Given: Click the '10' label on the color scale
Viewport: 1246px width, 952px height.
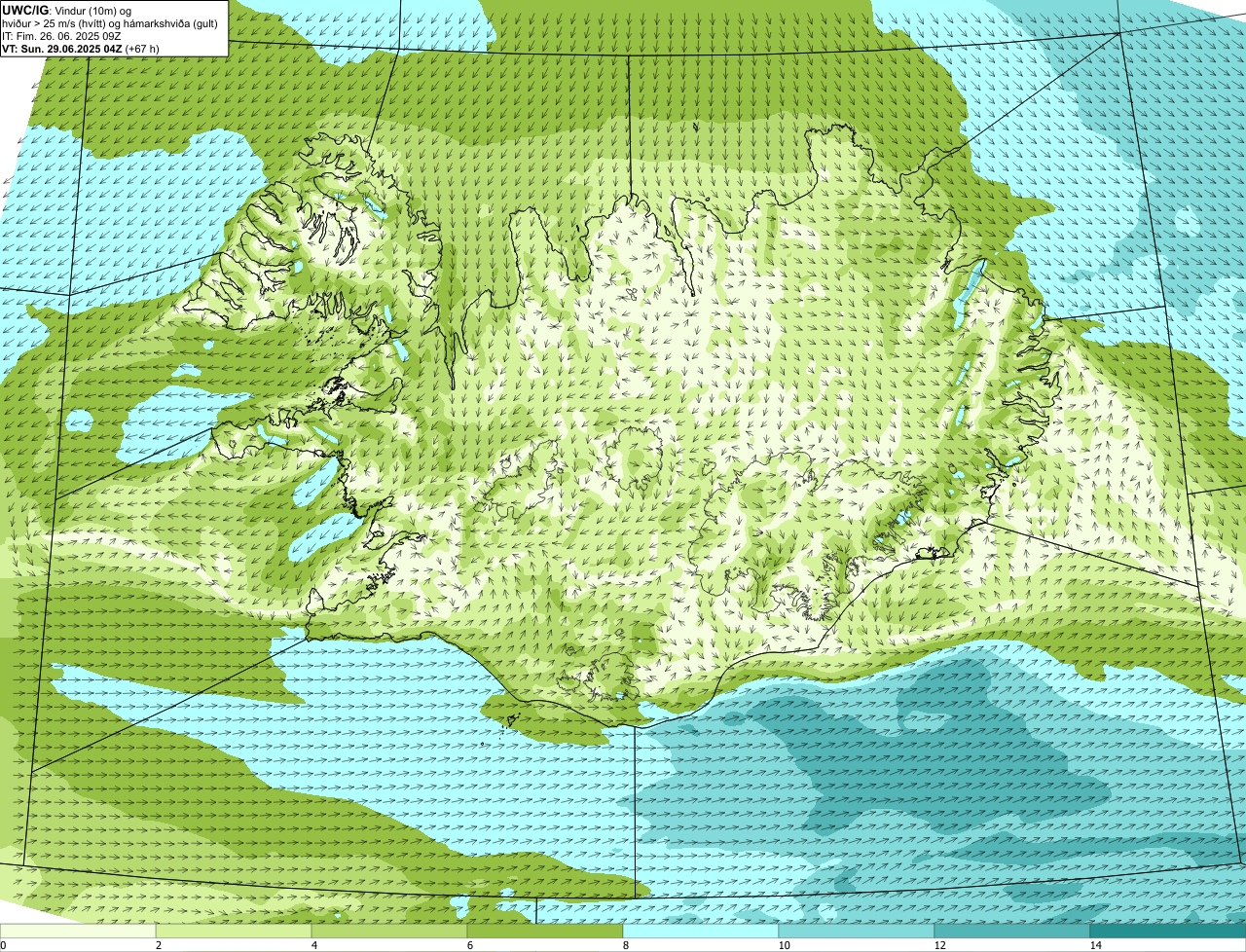Looking at the screenshot, I should pos(784,945).
